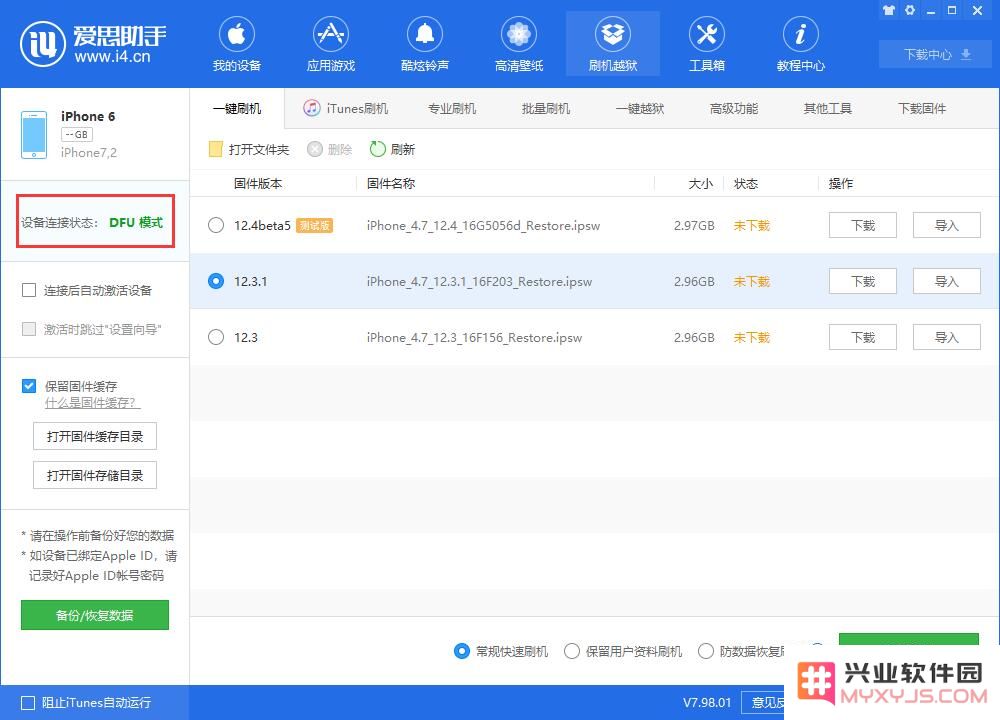Switch to 专业刷机 tab
The width and height of the screenshot is (1000, 720).
coord(452,108)
